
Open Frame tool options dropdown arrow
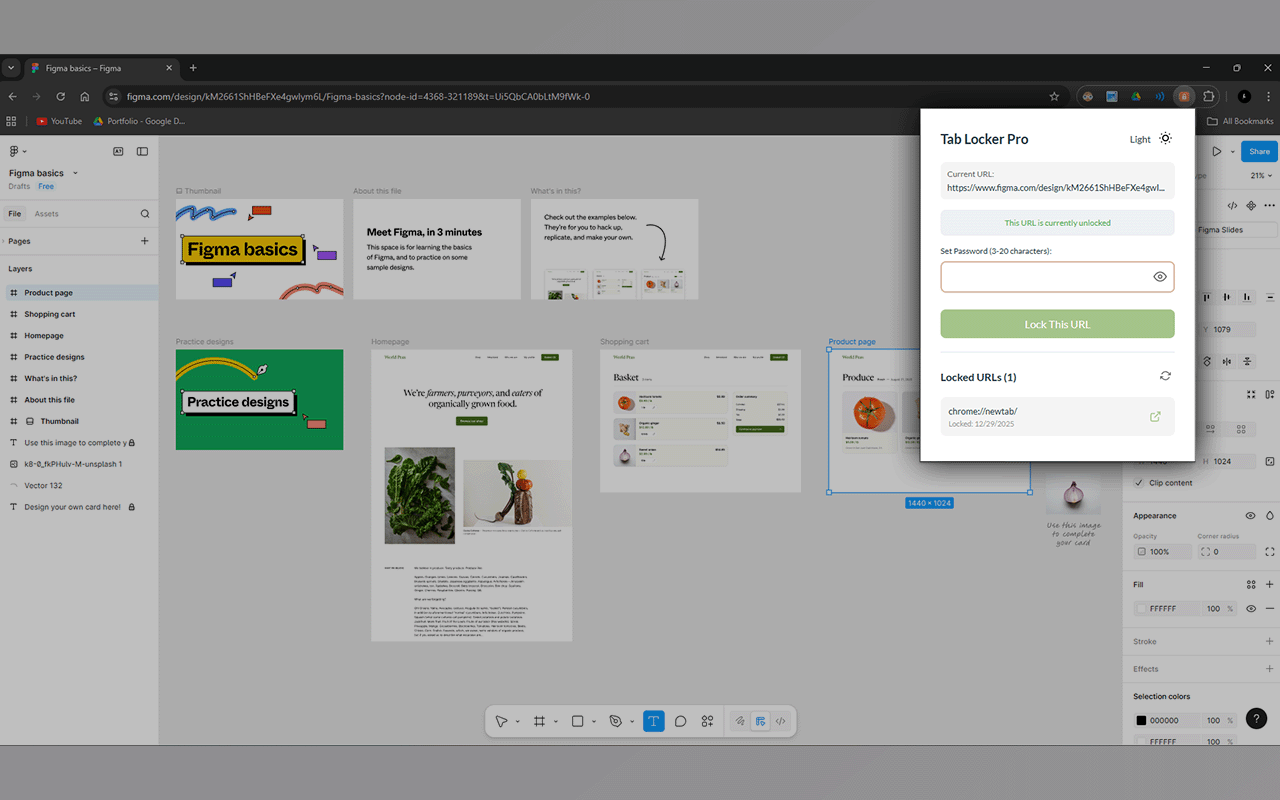coord(555,721)
